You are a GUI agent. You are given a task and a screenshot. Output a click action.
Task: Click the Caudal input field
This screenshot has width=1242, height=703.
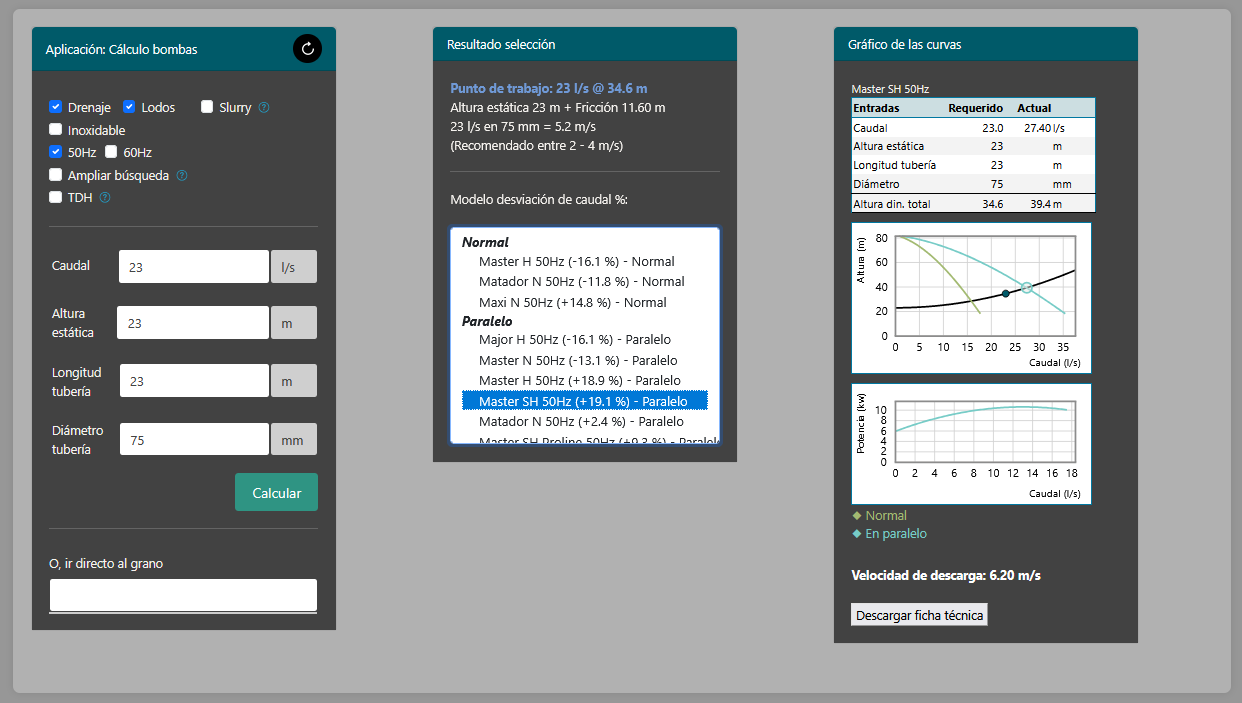(193, 267)
